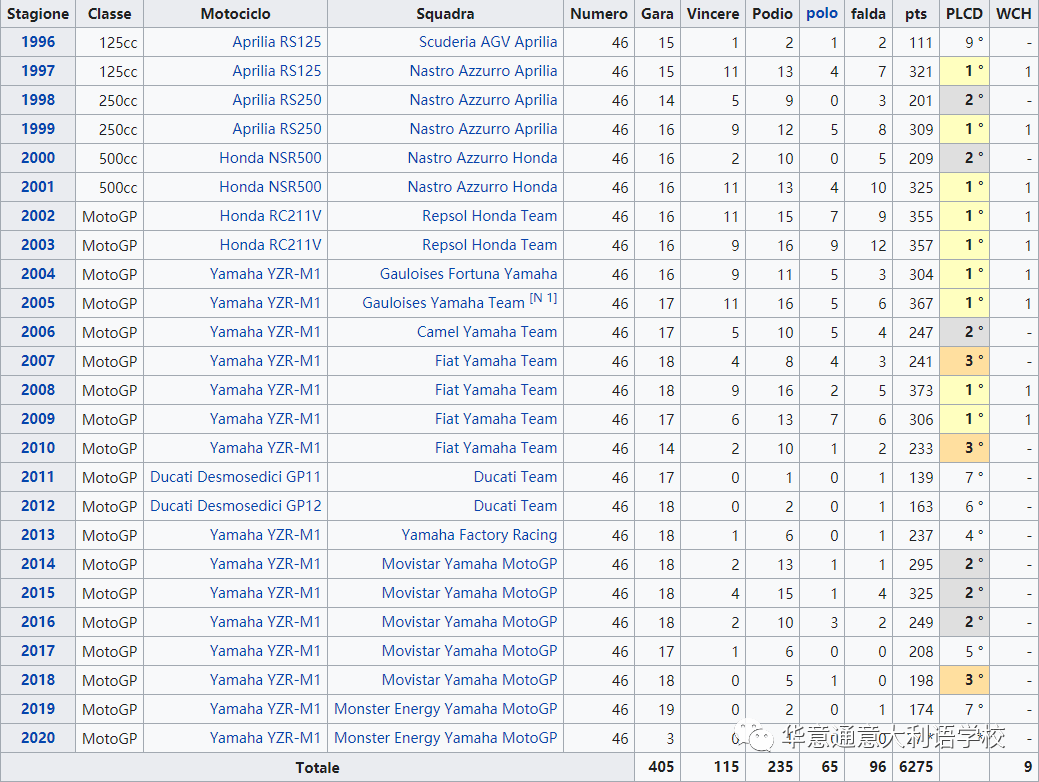Open the 1997 season link
This screenshot has height=782, width=1039.
coord(38,71)
